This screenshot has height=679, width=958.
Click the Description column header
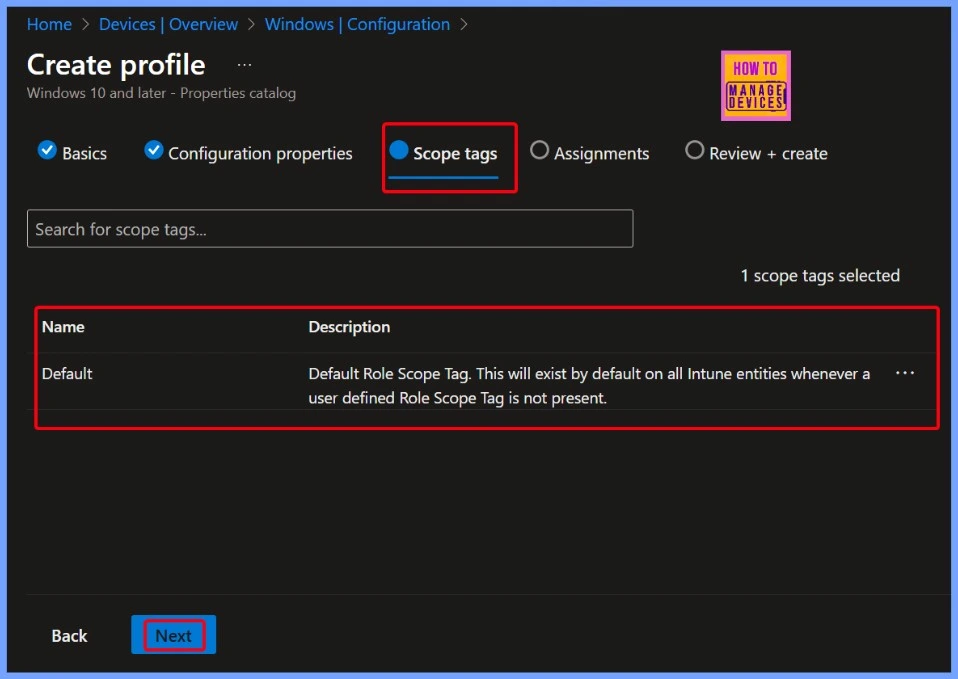click(x=349, y=327)
